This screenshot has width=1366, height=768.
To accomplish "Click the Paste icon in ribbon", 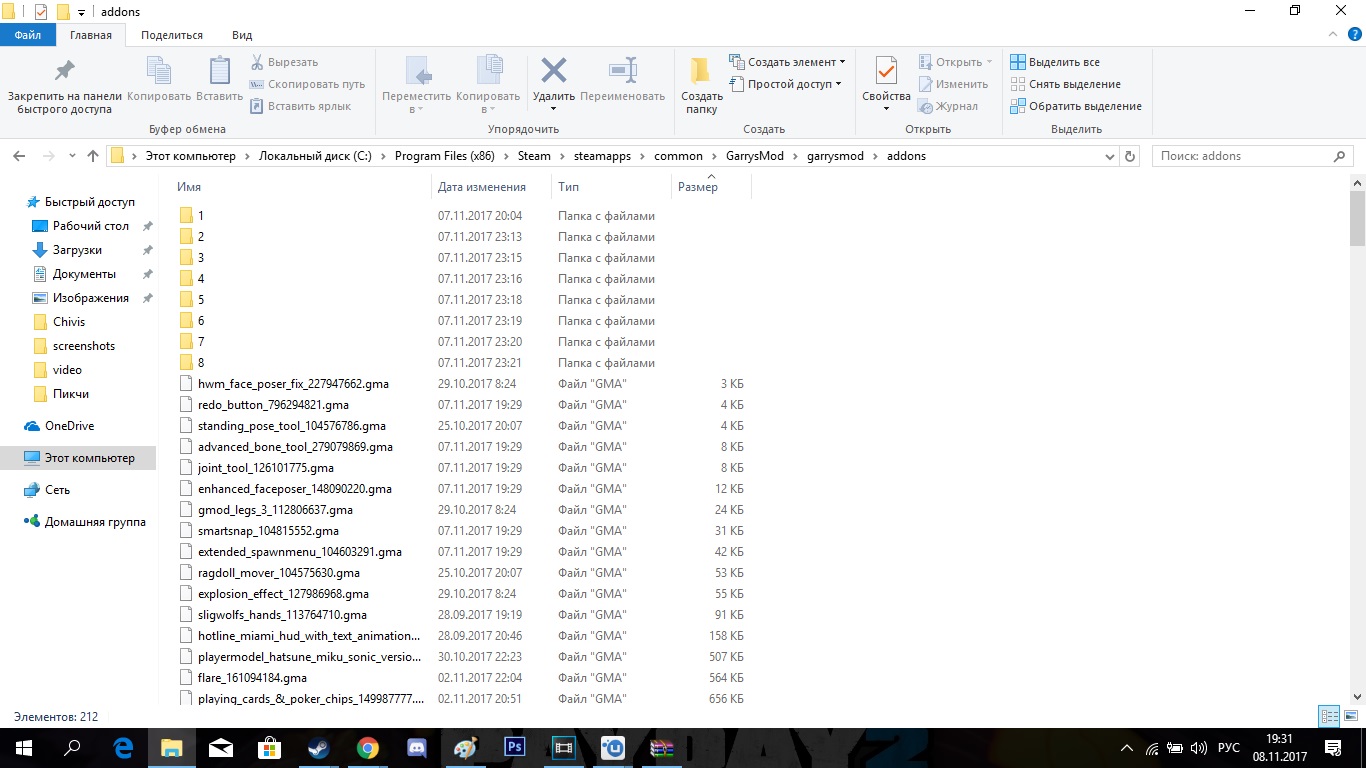I will click(219, 71).
